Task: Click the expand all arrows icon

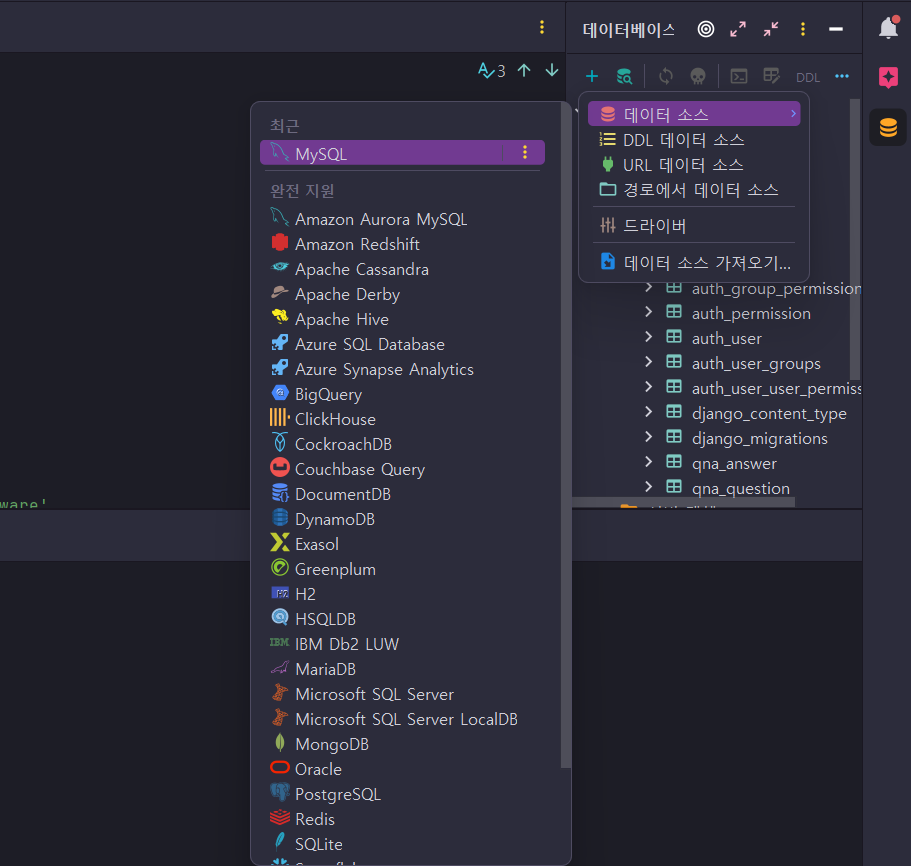Action: click(x=738, y=29)
